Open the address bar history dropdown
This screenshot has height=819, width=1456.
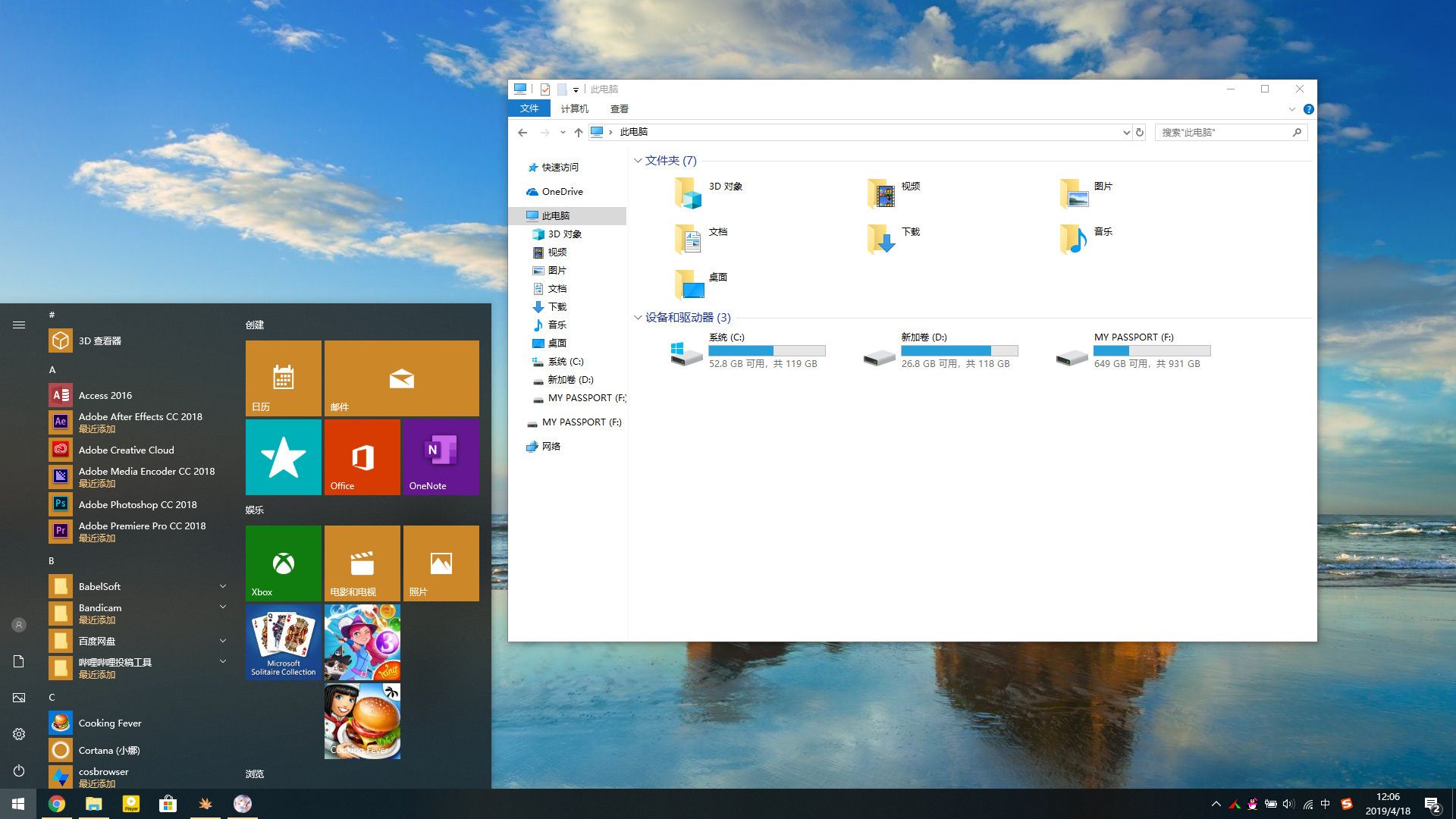click(1126, 132)
